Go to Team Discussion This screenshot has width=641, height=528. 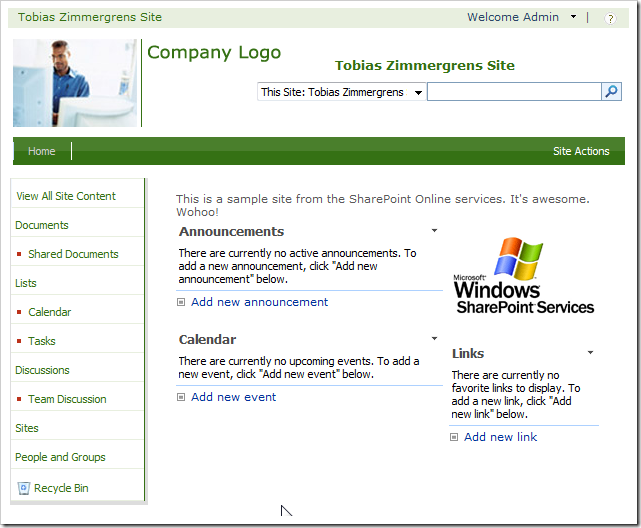pyautogui.click(x=67, y=399)
